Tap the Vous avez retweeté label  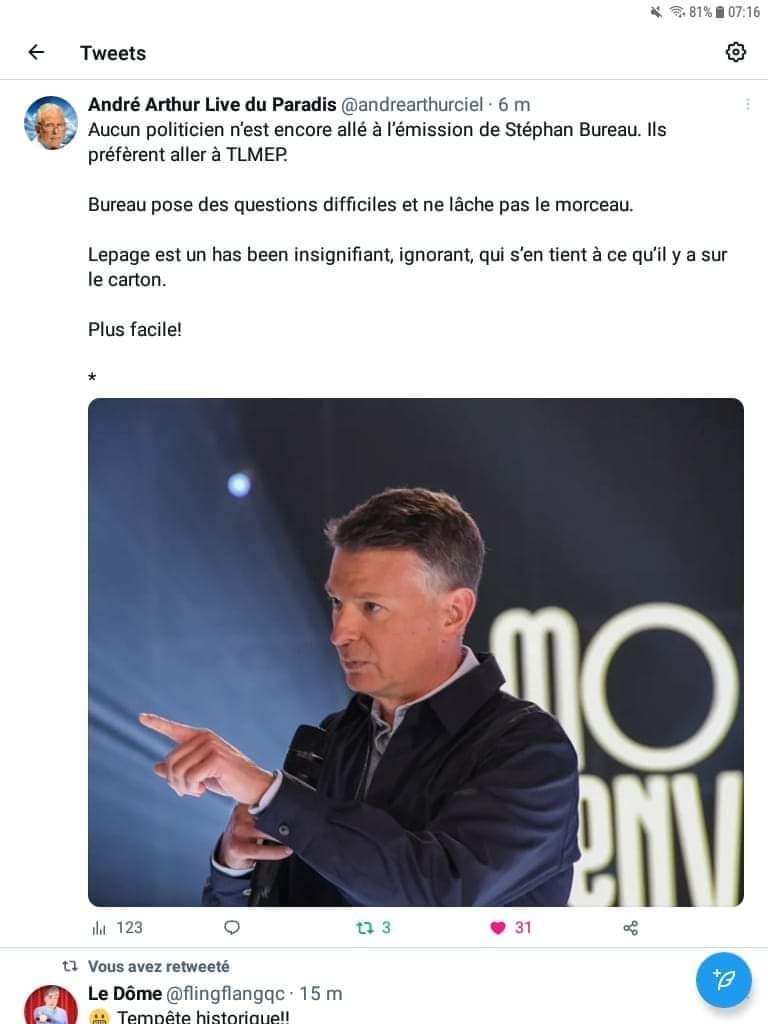coord(159,966)
